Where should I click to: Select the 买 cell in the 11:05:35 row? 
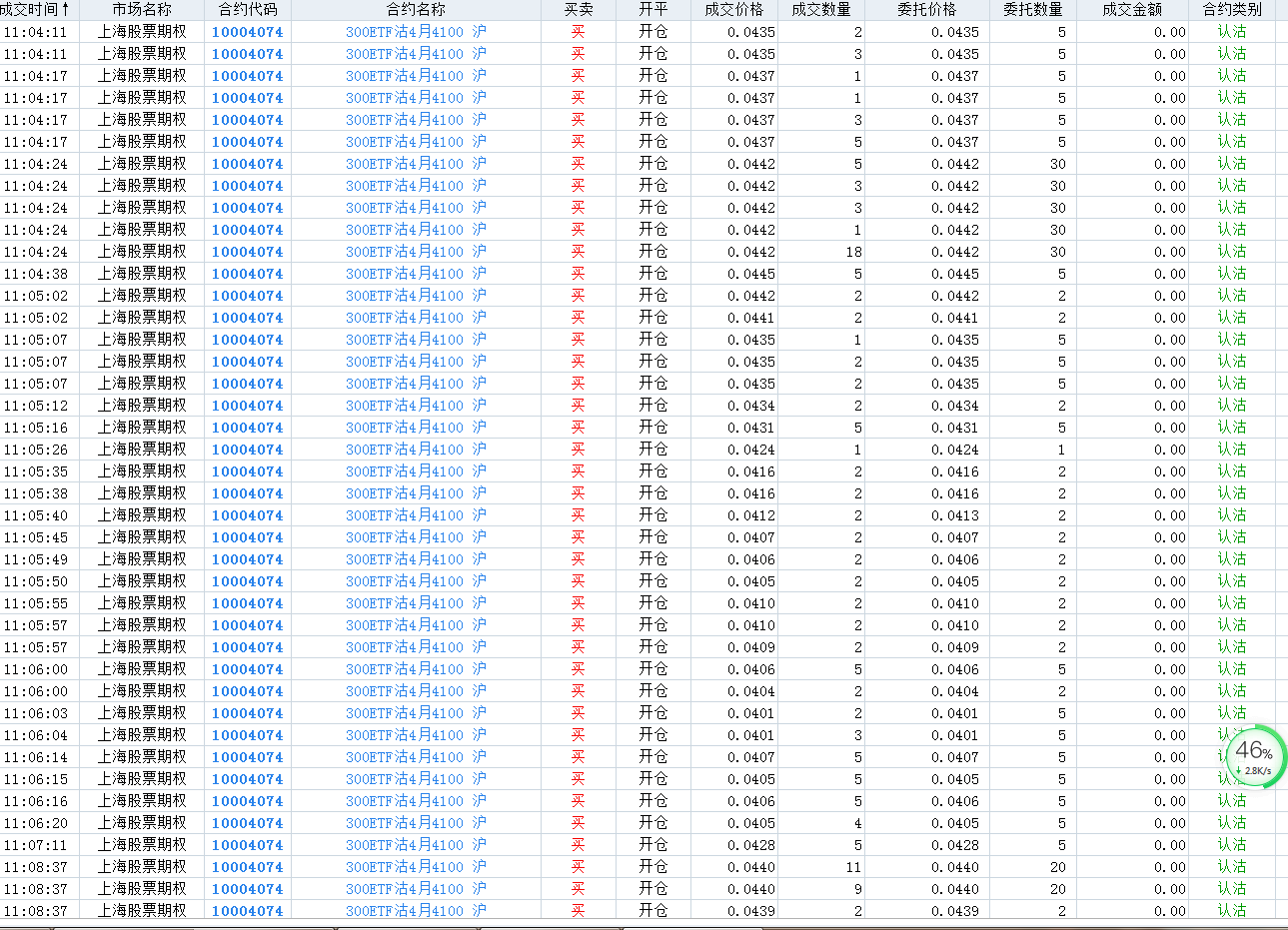[x=579, y=471]
